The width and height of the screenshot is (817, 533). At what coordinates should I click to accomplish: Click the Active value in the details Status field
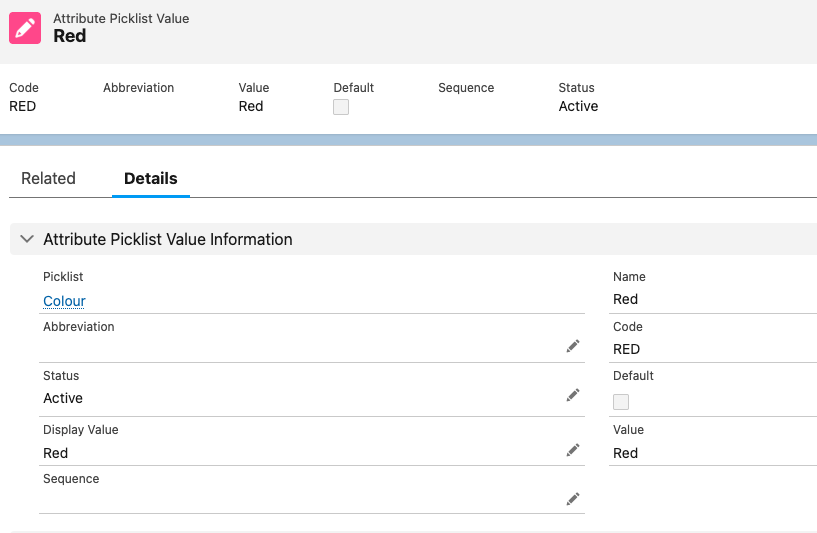[63, 398]
